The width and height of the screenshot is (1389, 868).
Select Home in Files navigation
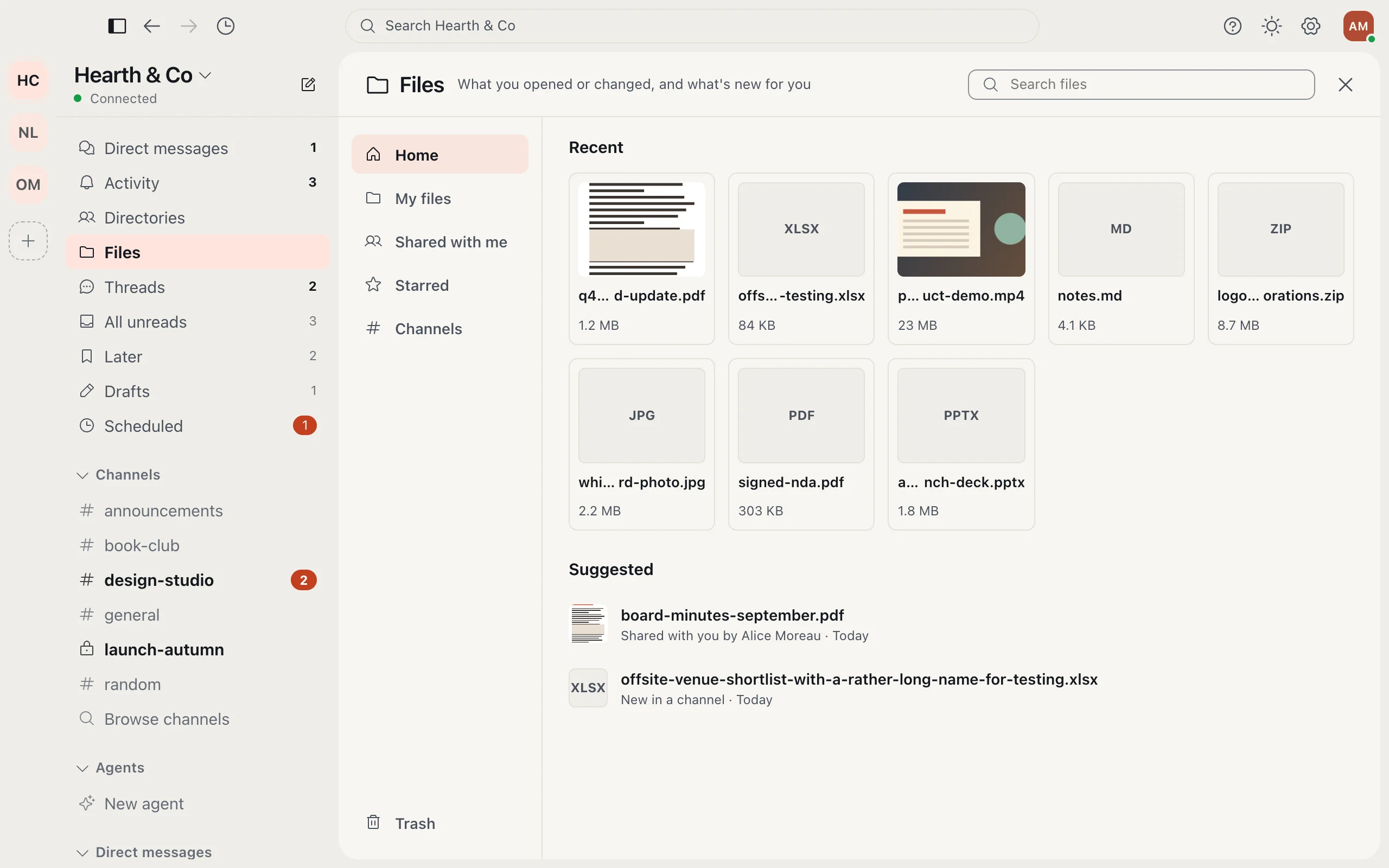pyautogui.click(x=439, y=155)
